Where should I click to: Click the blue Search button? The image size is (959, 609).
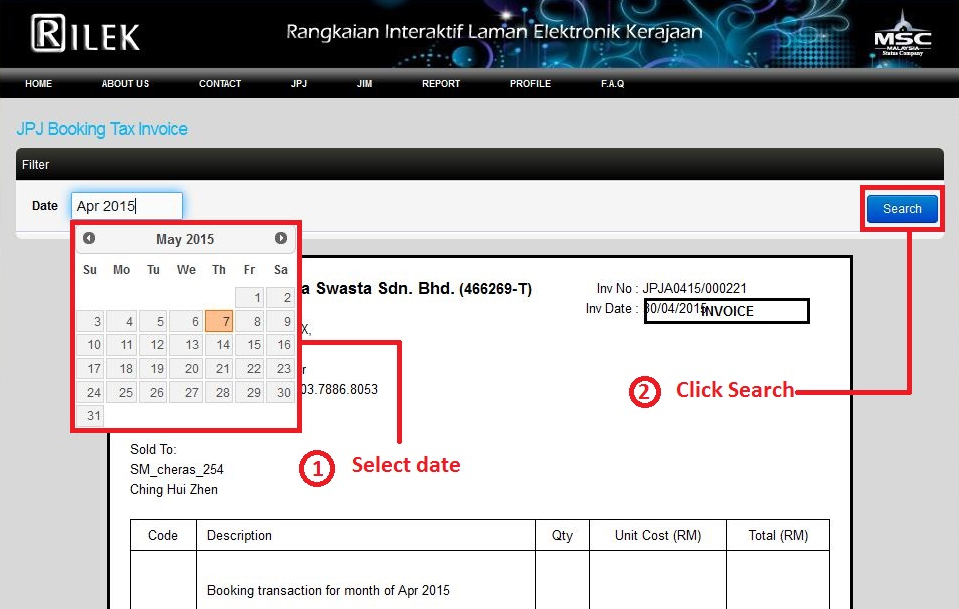coord(902,209)
